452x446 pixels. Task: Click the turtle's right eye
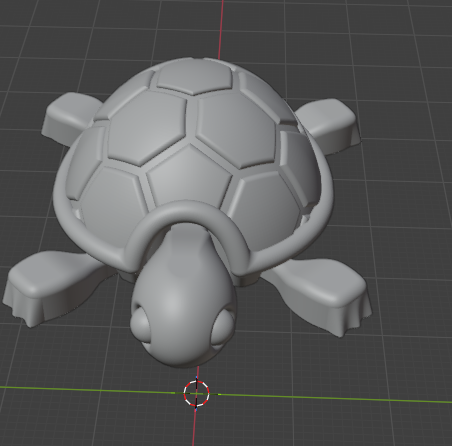pos(222,328)
